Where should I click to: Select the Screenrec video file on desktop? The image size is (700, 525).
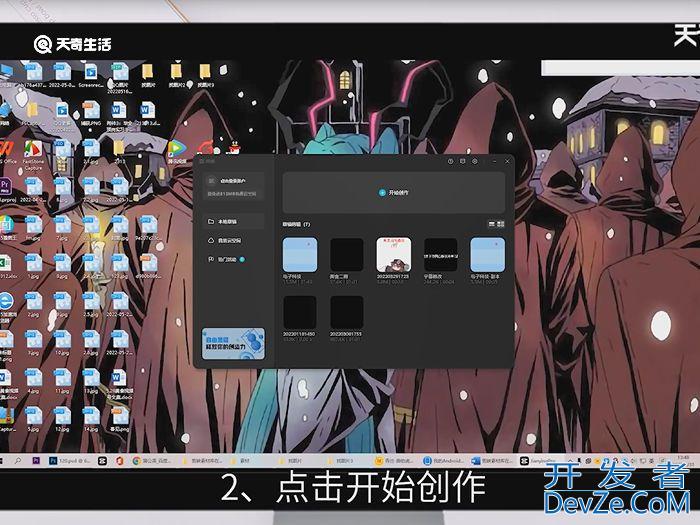pyautogui.click(x=91, y=75)
